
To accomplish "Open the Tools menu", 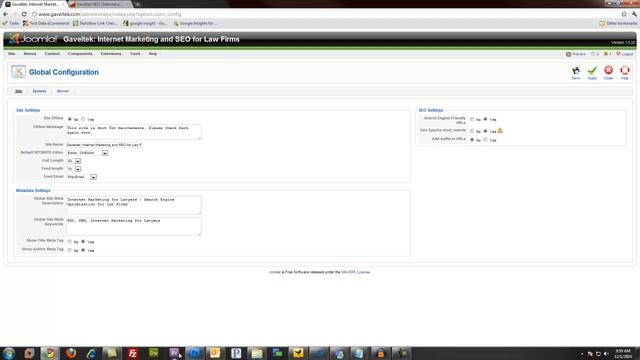I will [135, 54].
